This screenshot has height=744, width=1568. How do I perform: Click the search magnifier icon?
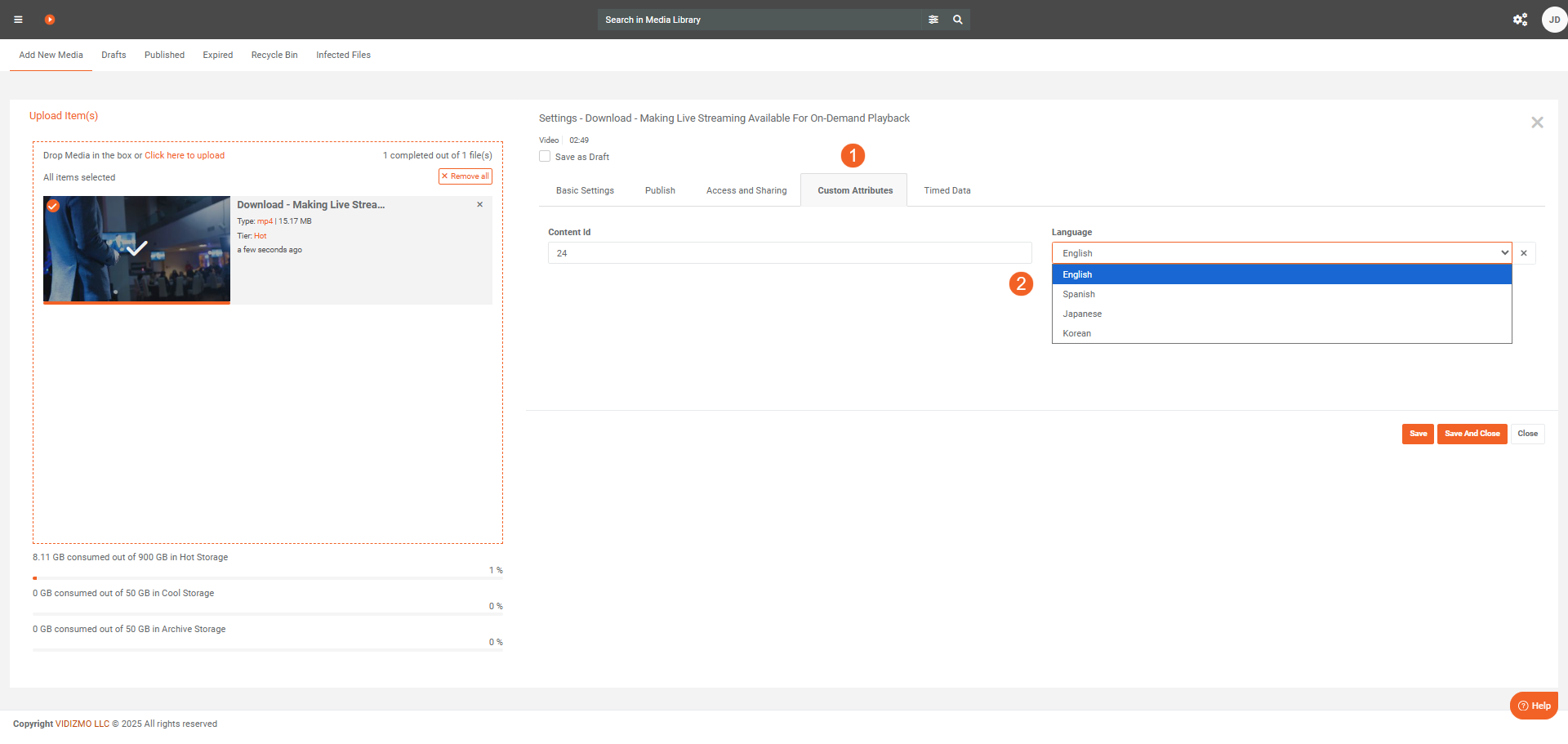click(958, 20)
